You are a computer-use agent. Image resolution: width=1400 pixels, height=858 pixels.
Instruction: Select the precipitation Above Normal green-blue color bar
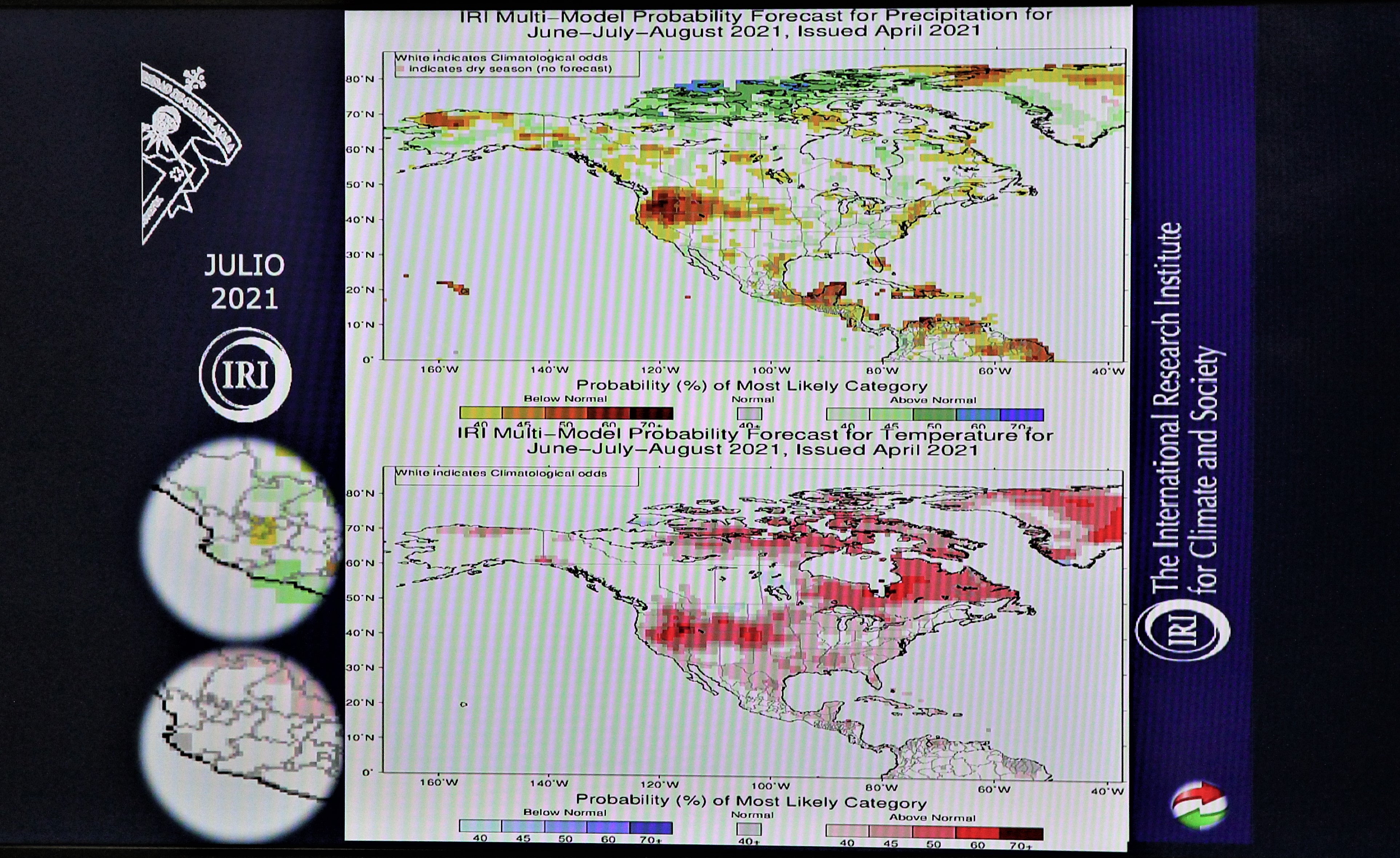click(x=935, y=414)
